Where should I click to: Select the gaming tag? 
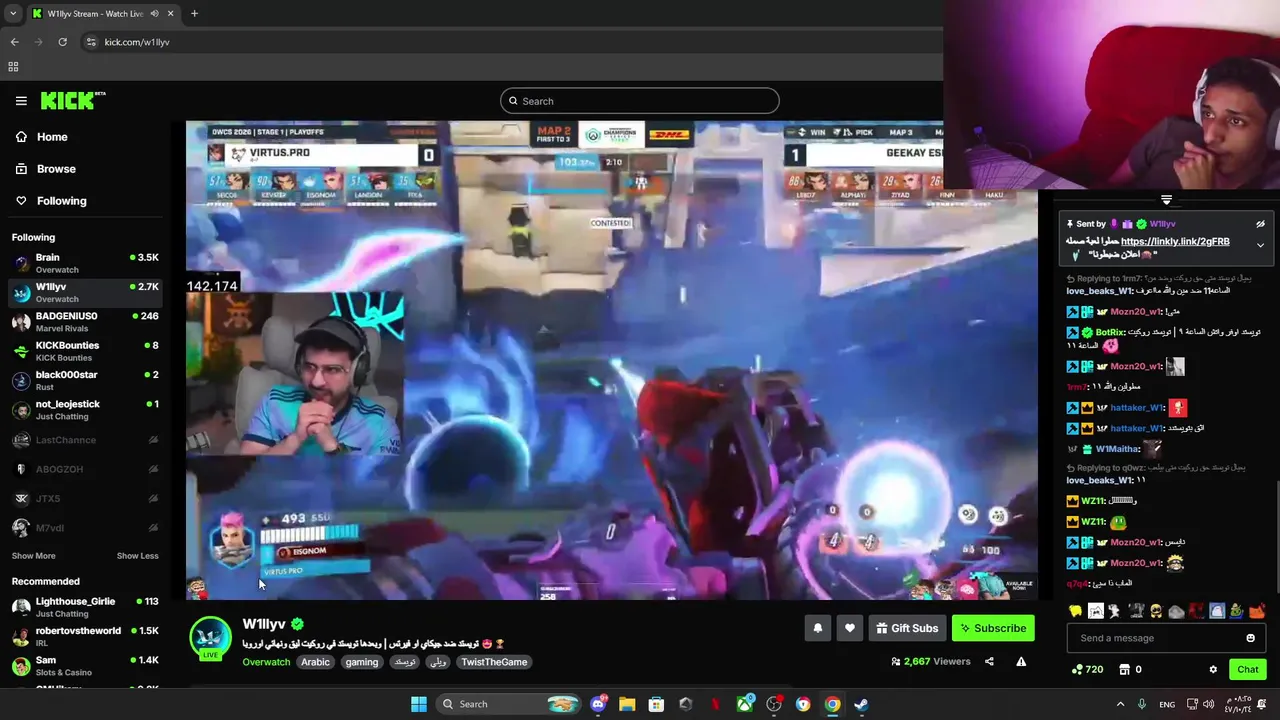coord(362,662)
